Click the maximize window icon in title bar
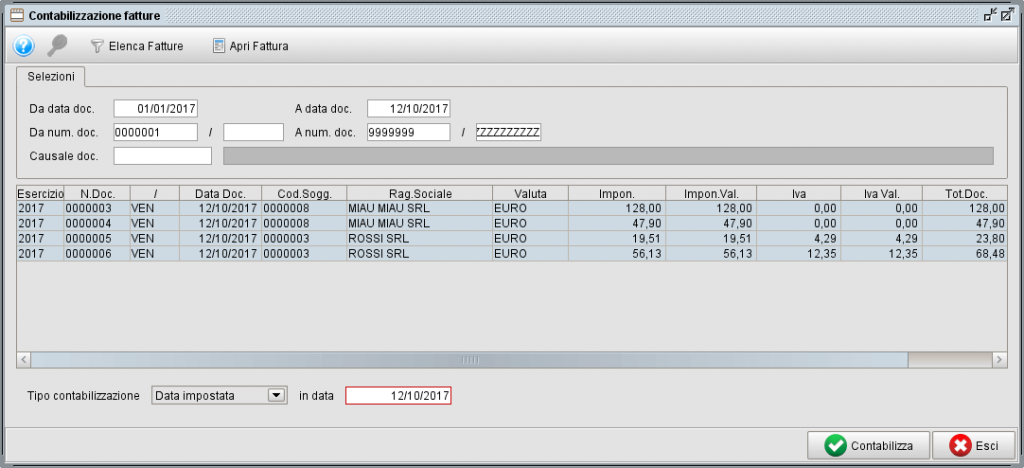This screenshot has width=1024, height=468. 1008,15
